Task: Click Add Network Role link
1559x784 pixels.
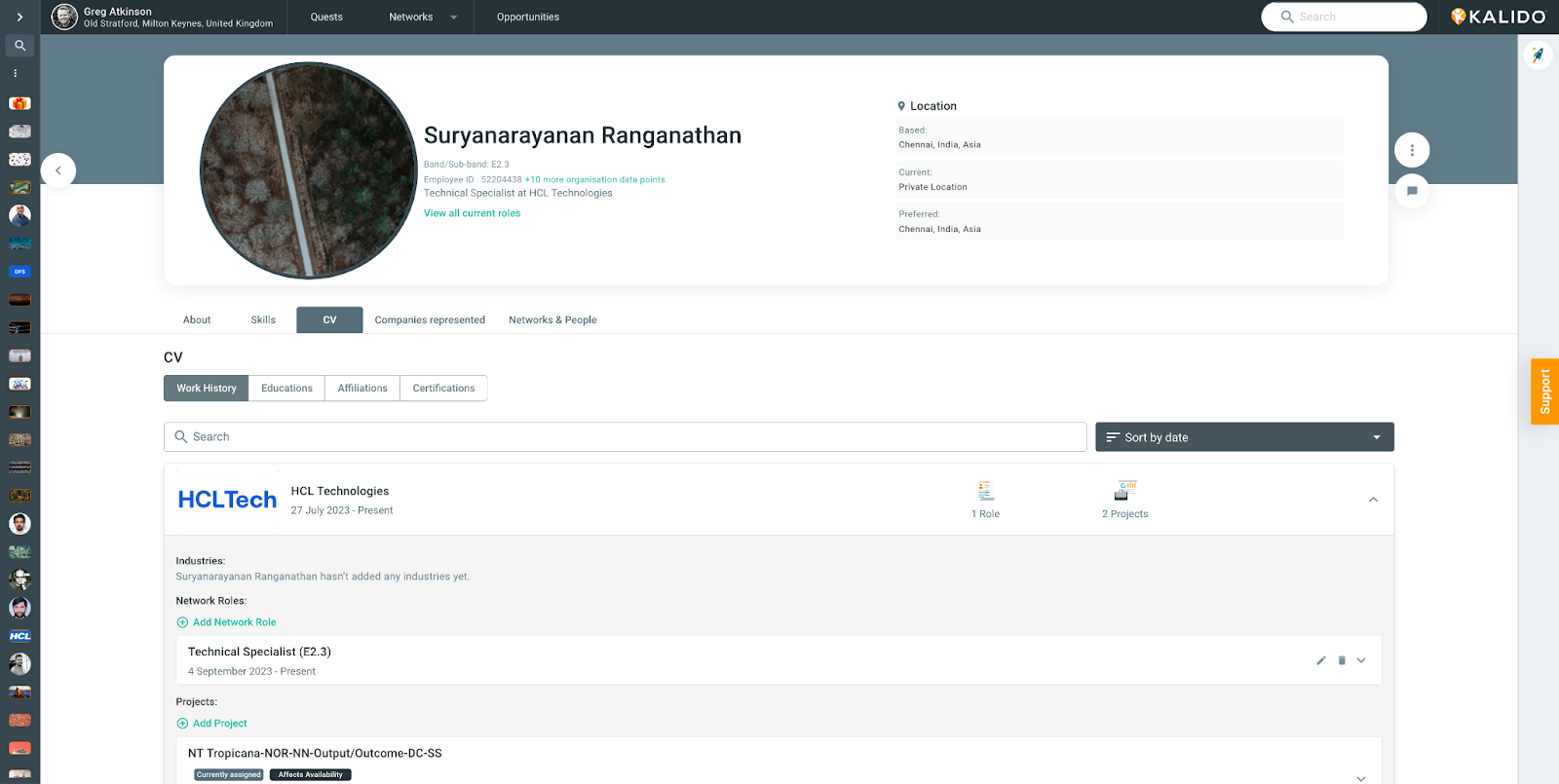Action: [234, 622]
